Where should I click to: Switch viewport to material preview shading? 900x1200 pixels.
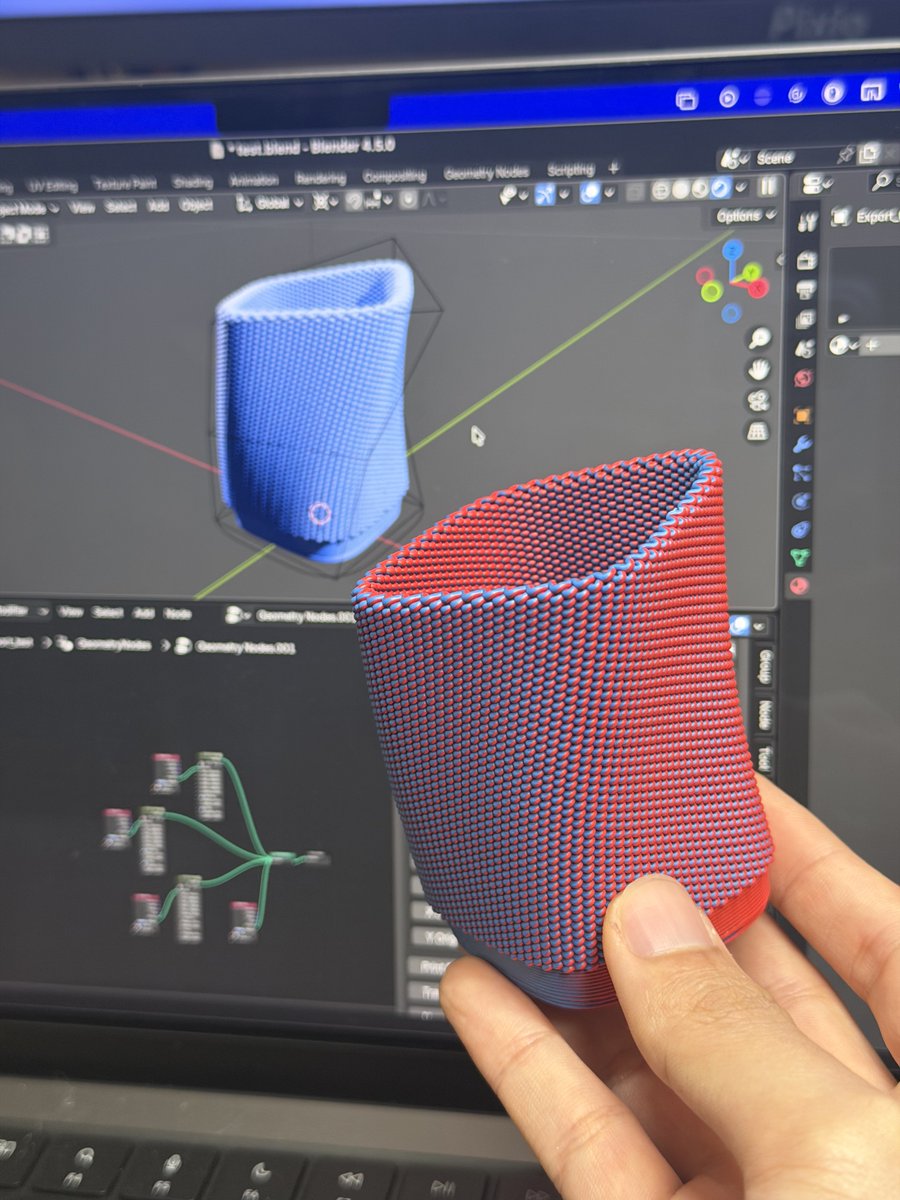[x=700, y=188]
